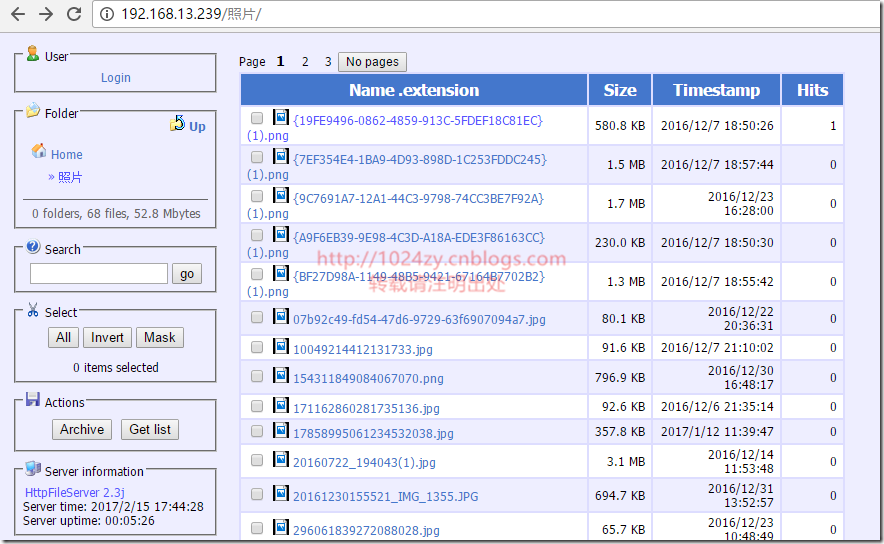Click the Get list button
884x544 pixels.
tap(150, 430)
